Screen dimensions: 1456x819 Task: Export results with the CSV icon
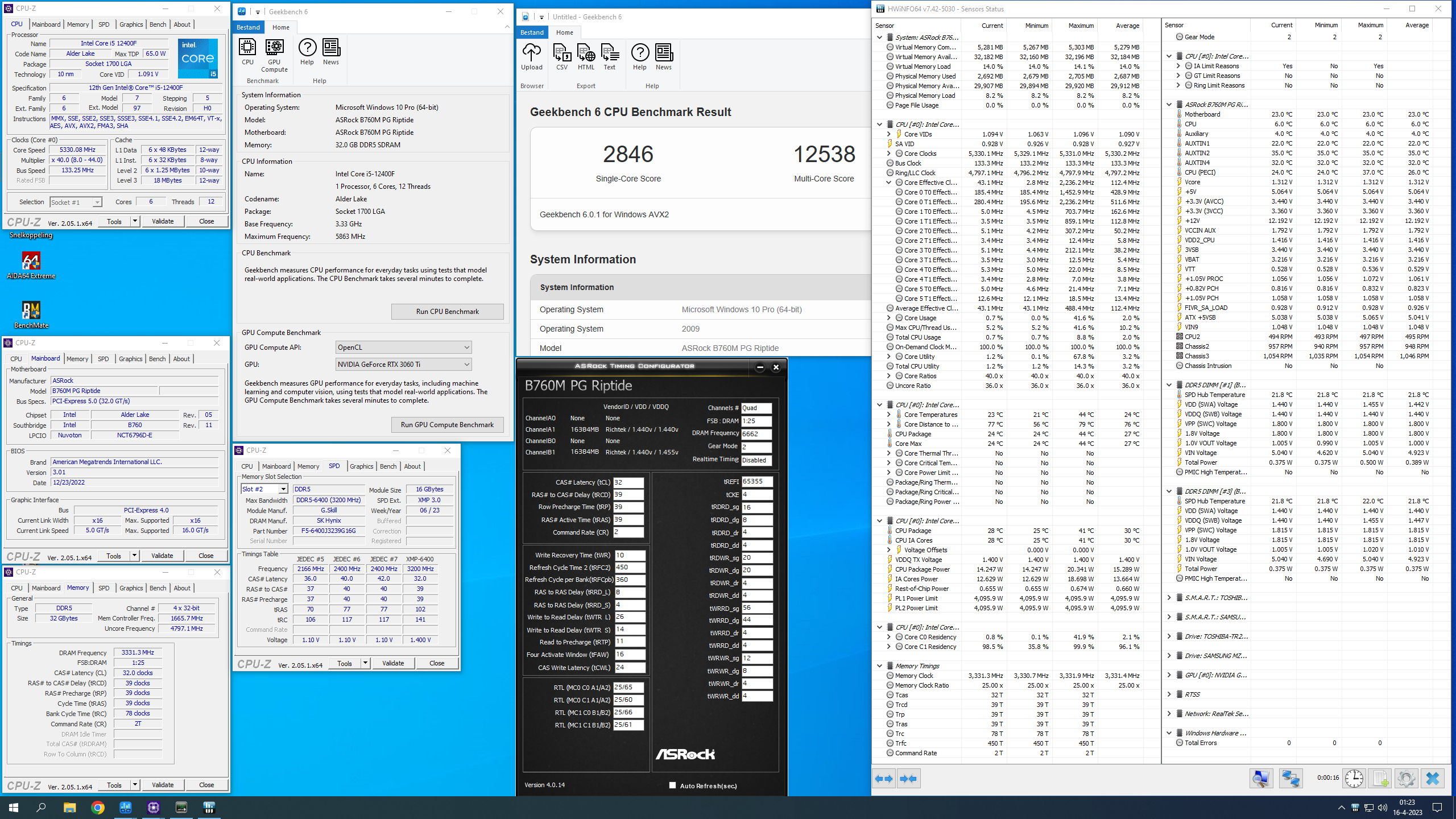(562, 57)
